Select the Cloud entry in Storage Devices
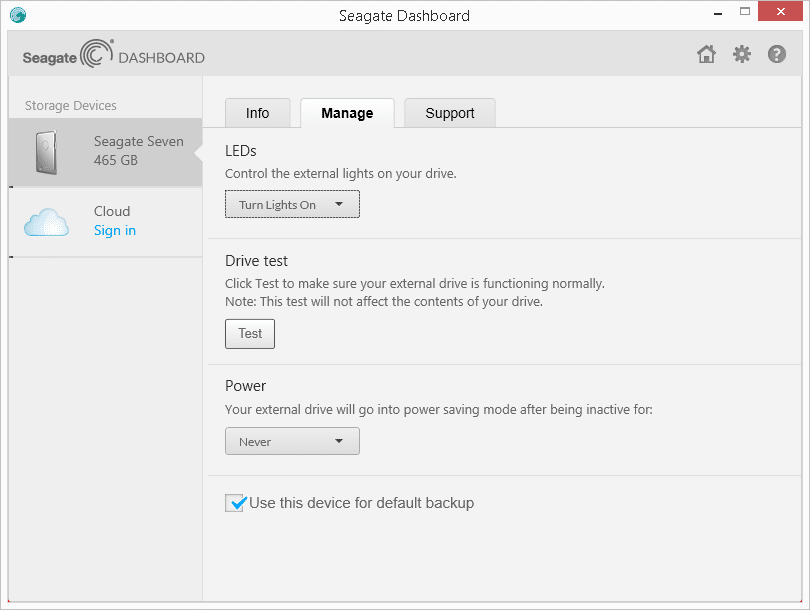The height and width of the screenshot is (610, 810). tap(105, 222)
